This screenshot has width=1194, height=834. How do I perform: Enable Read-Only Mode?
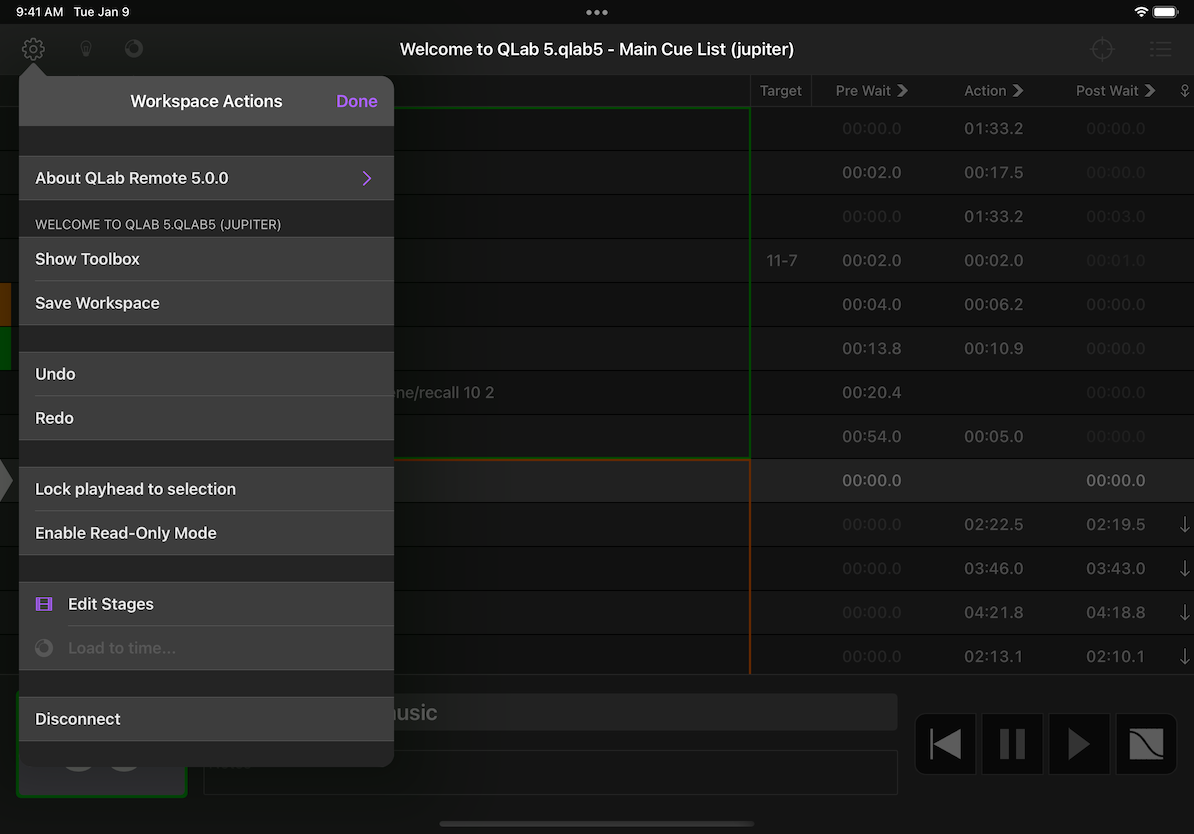[126, 533]
